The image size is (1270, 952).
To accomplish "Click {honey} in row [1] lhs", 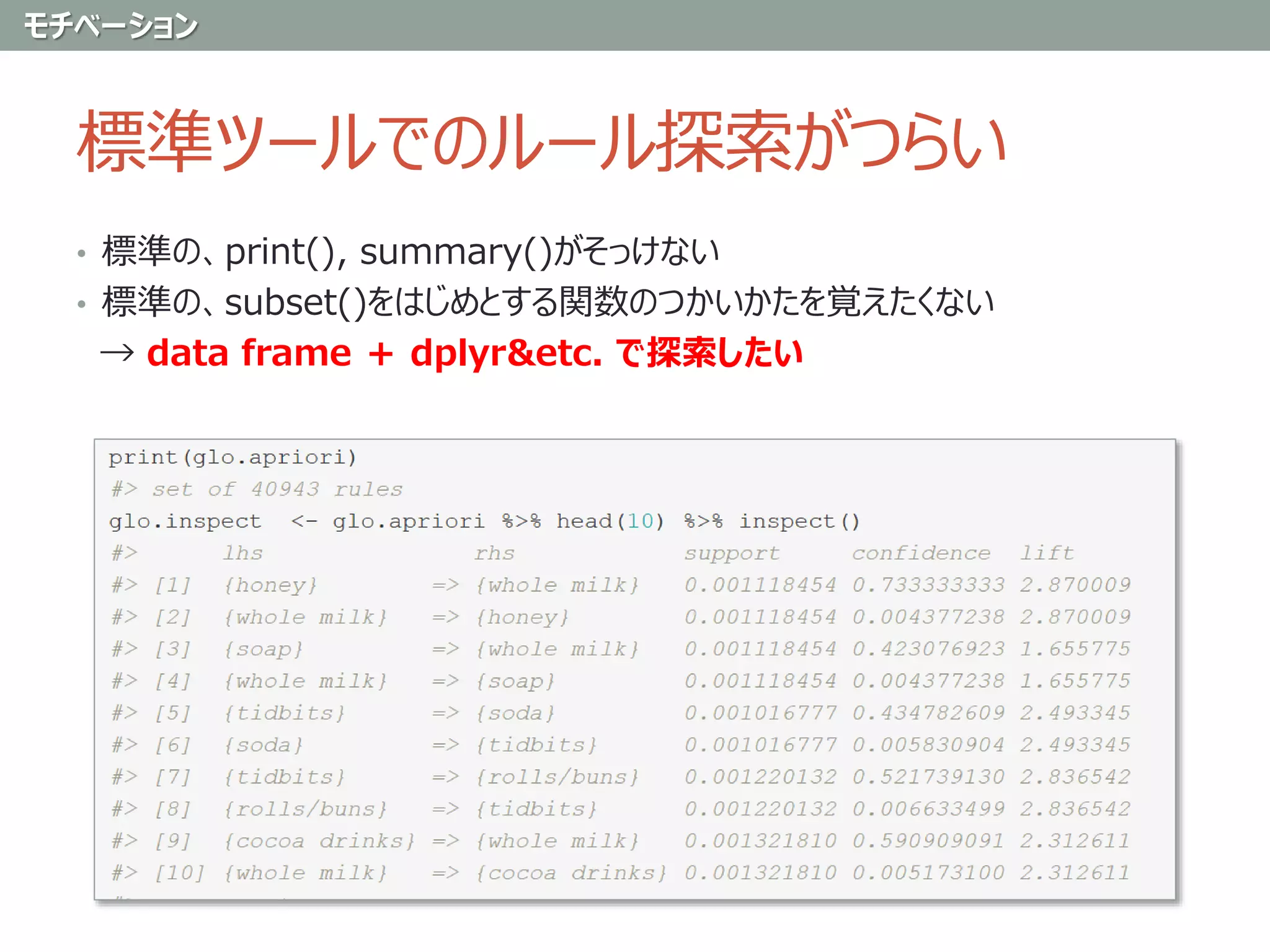I will pyautogui.click(x=270, y=586).
